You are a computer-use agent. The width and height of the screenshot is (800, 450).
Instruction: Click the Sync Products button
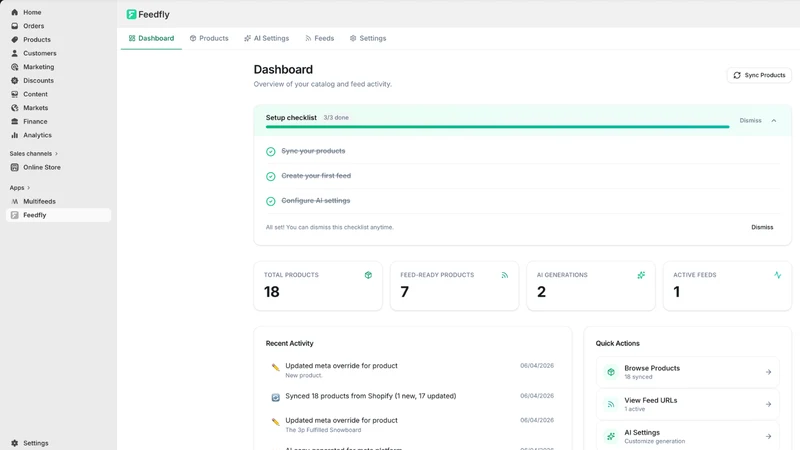point(759,75)
